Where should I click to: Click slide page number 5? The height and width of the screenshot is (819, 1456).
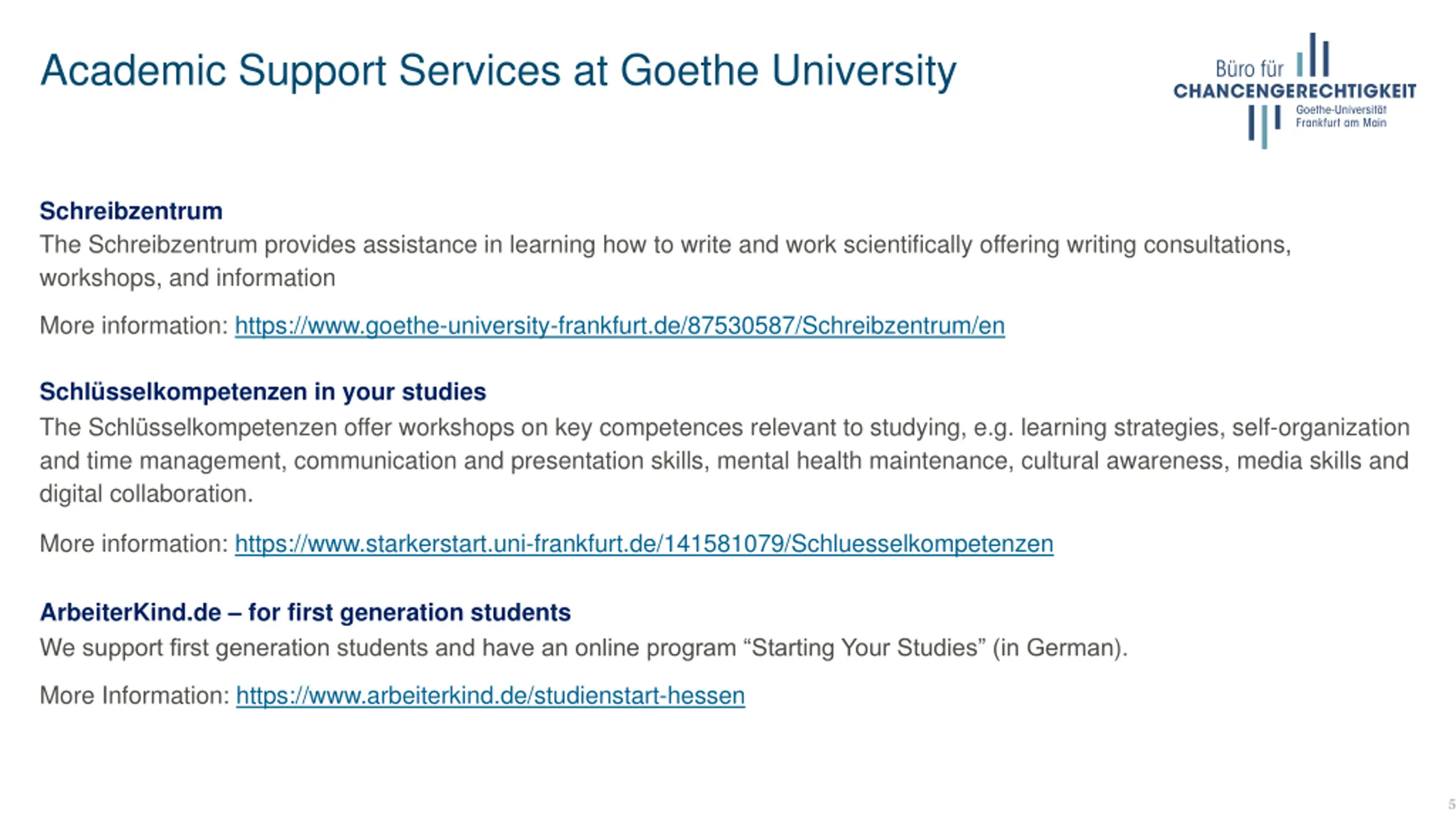coord(1451,804)
